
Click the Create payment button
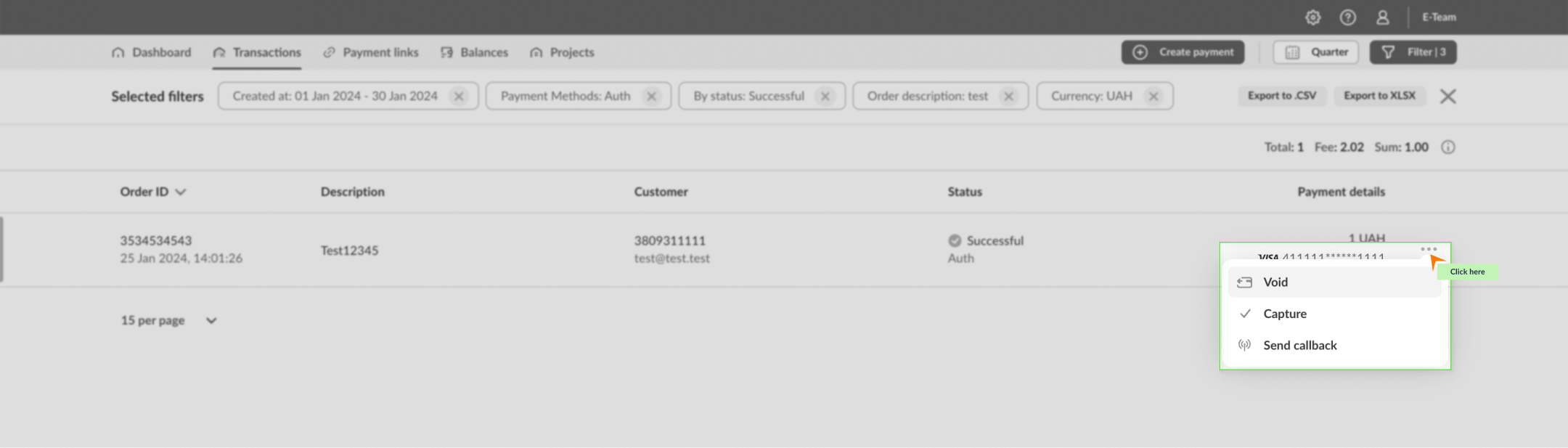coord(1183,52)
